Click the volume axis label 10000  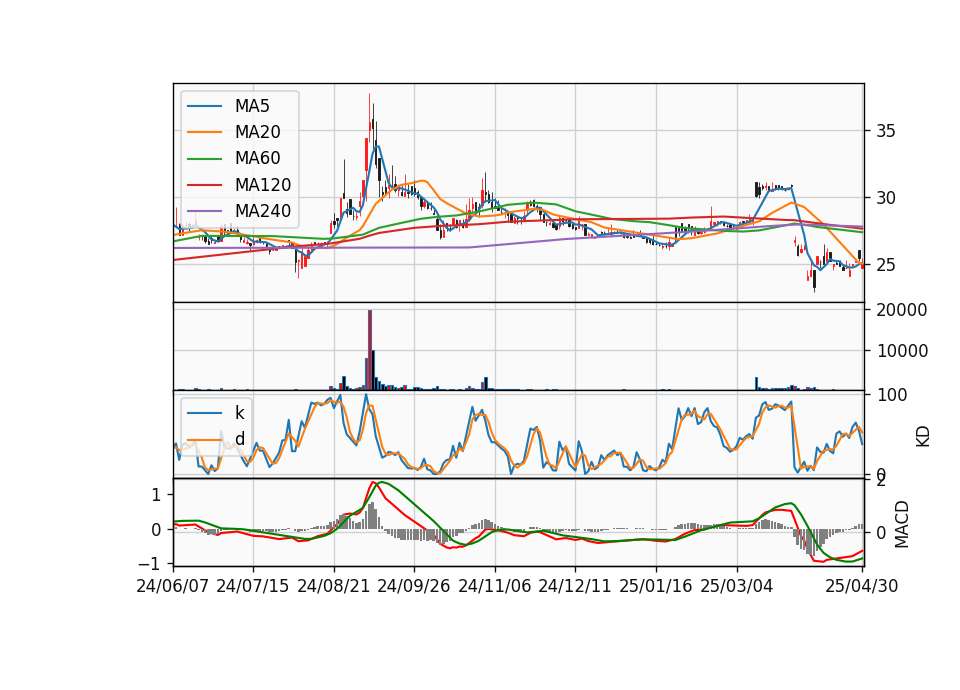[902, 351]
